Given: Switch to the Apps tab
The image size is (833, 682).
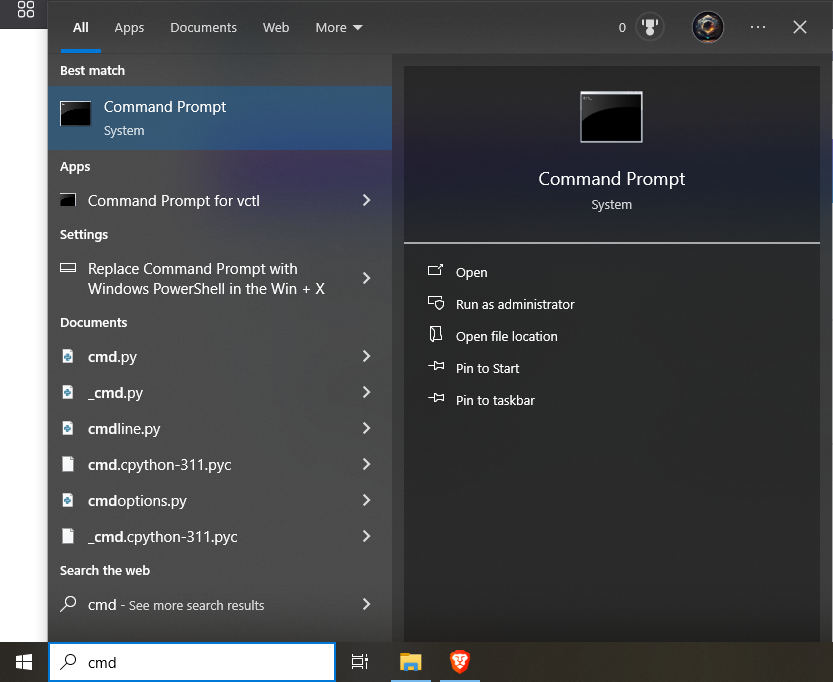Looking at the screenshot, I should (129, 28).
